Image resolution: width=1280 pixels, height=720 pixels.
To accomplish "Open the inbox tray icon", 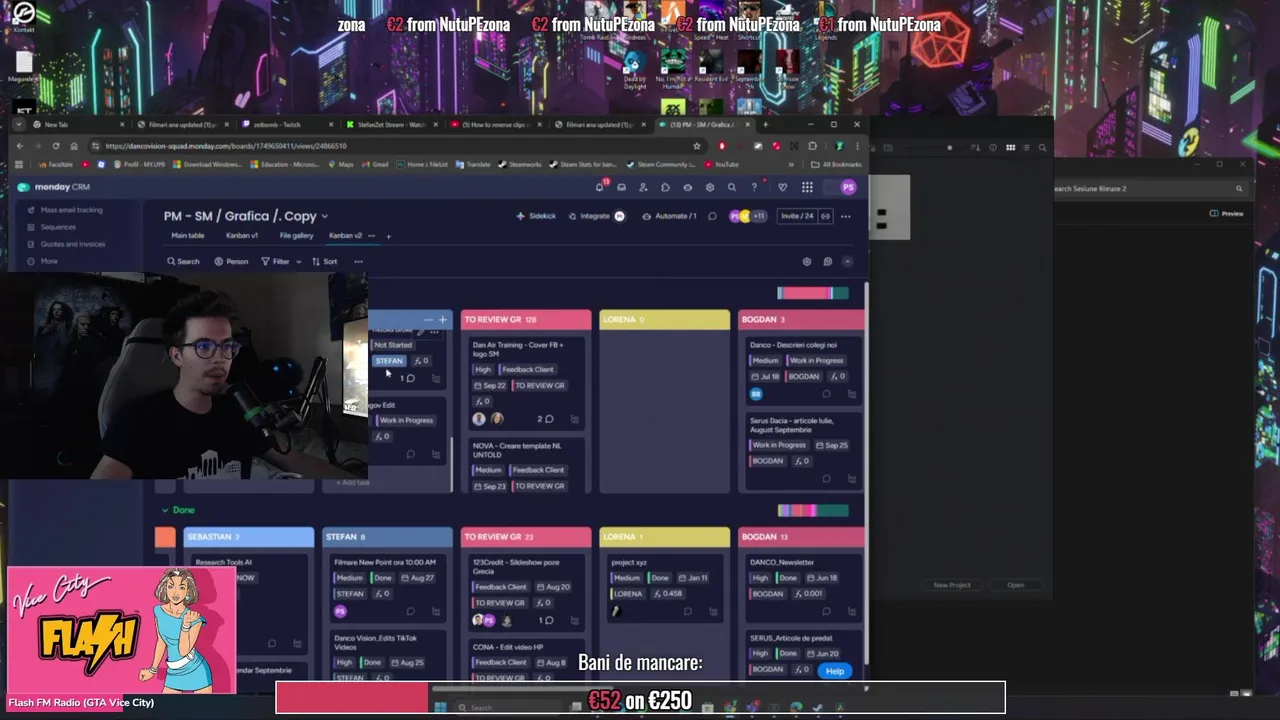I will pyautogui.click(x=621, y=187).
